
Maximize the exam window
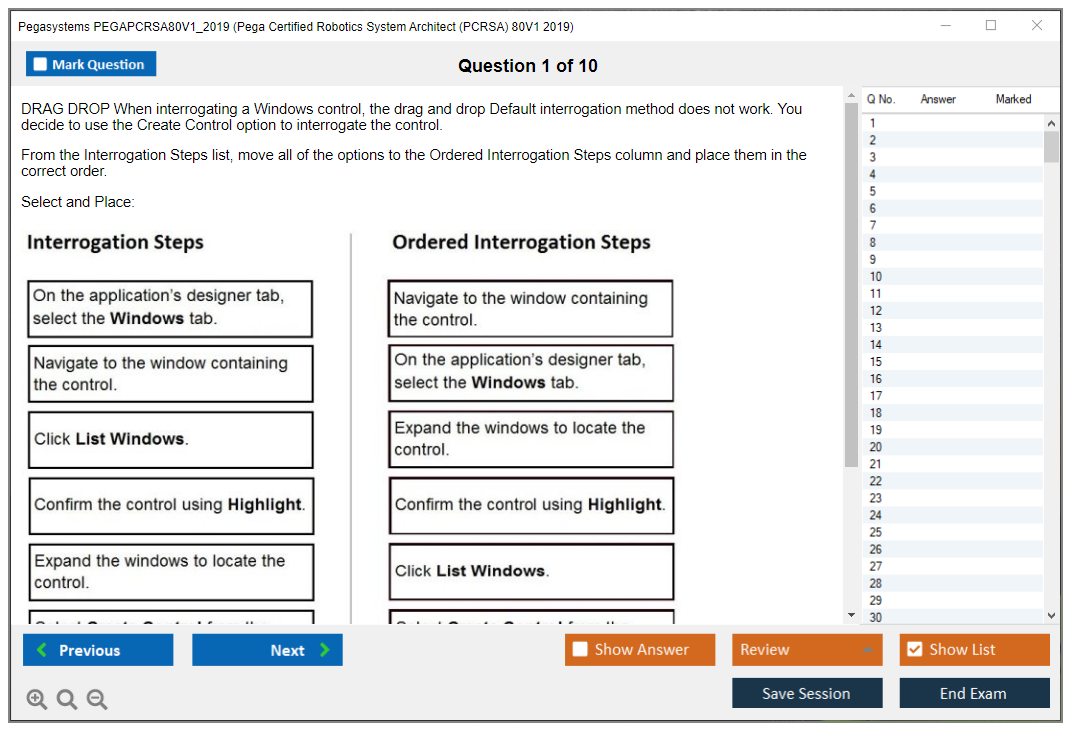pos(991,26)
